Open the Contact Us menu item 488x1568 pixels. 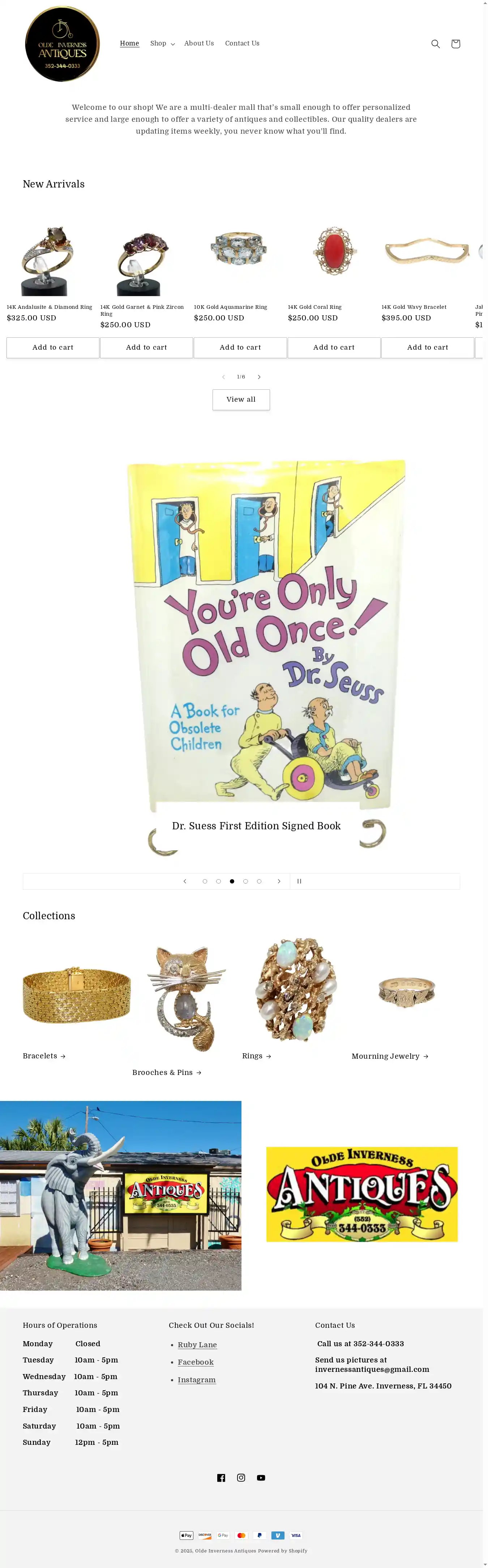coord(242,43)
